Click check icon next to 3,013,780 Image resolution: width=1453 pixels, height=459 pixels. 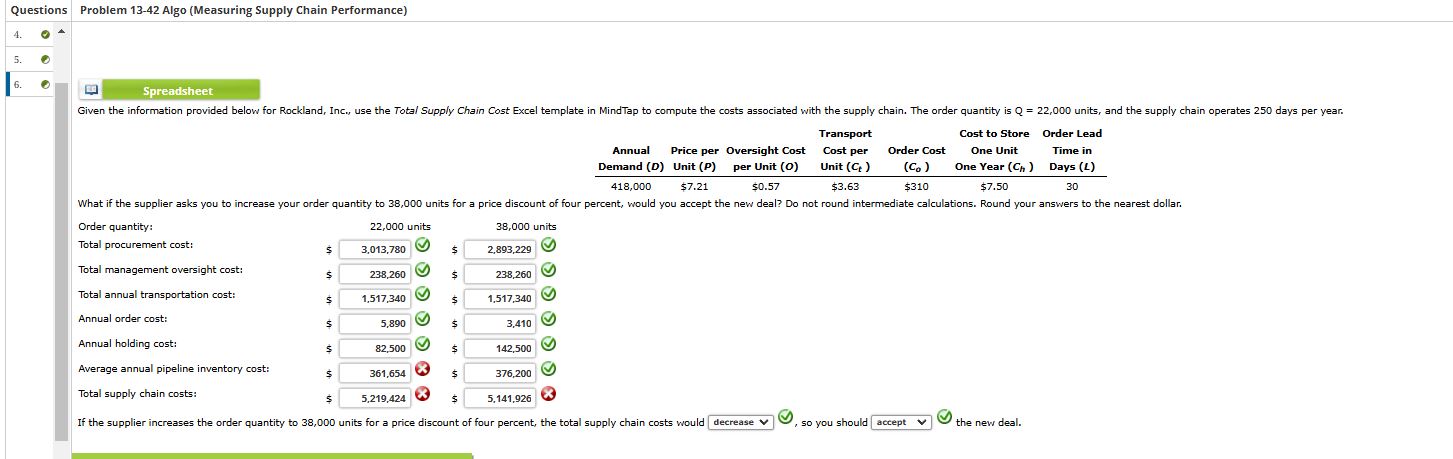[x=423, y=245]
